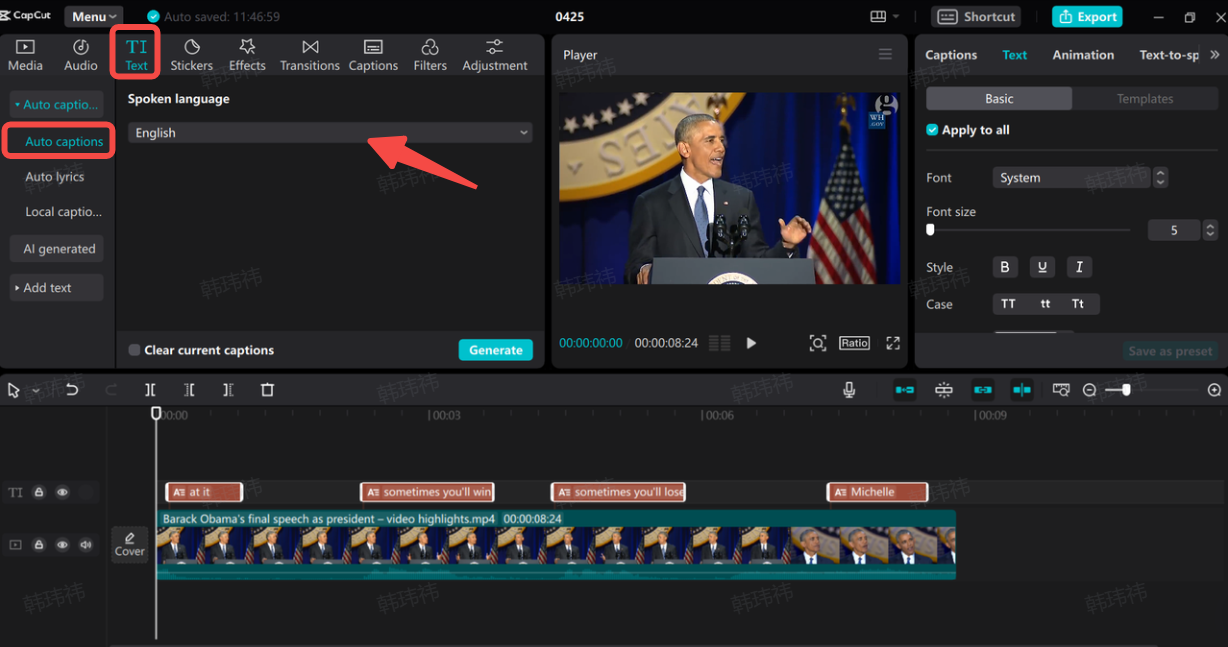This screenshot has width=1228, height=647.
Task: Click the focus/scan frame icon in Player
Action: [x=818, y=343]
